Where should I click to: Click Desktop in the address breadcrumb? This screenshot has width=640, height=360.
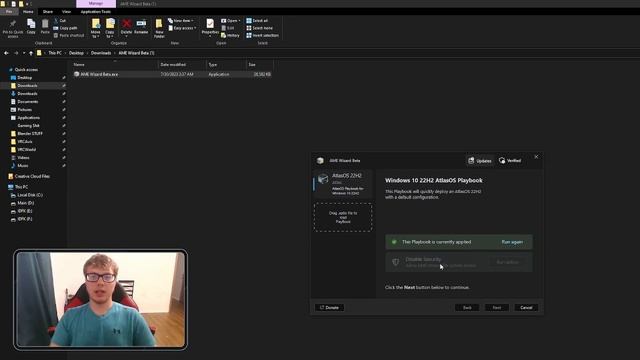pos(76,53)
